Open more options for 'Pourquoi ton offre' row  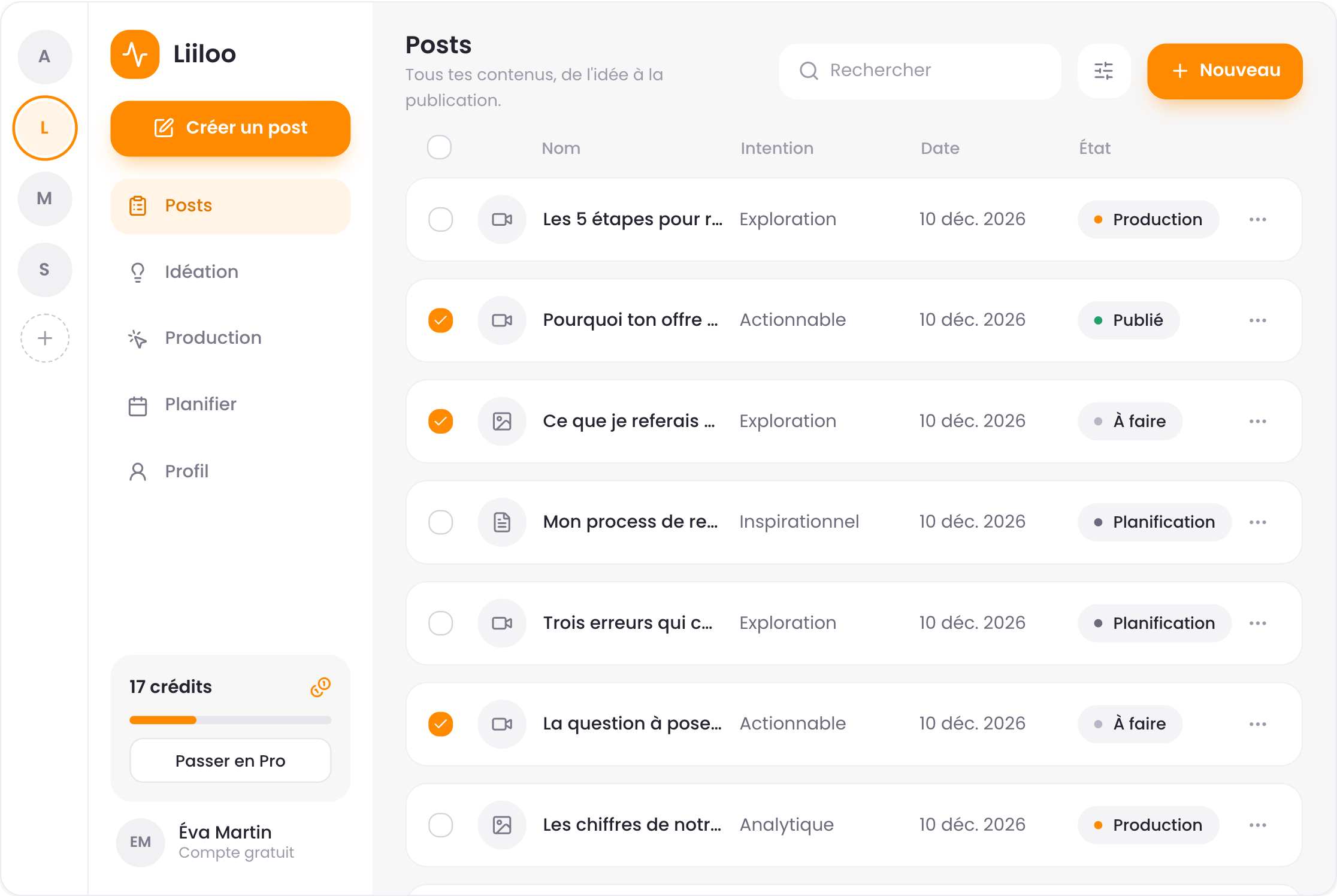(x=1257, y=320)
